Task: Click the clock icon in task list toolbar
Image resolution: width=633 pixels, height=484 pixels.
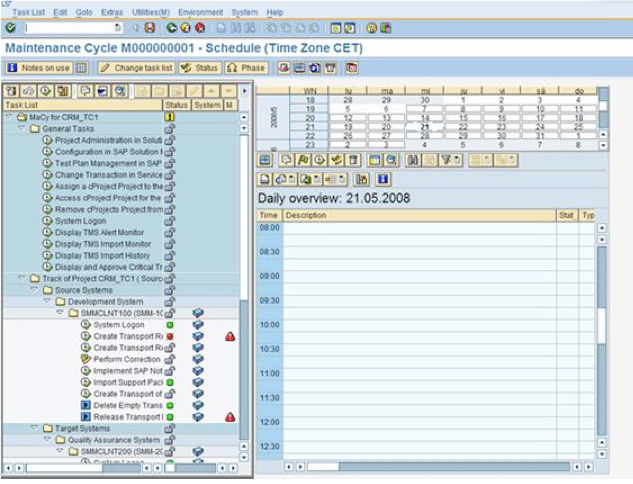Action: [45, 91]
